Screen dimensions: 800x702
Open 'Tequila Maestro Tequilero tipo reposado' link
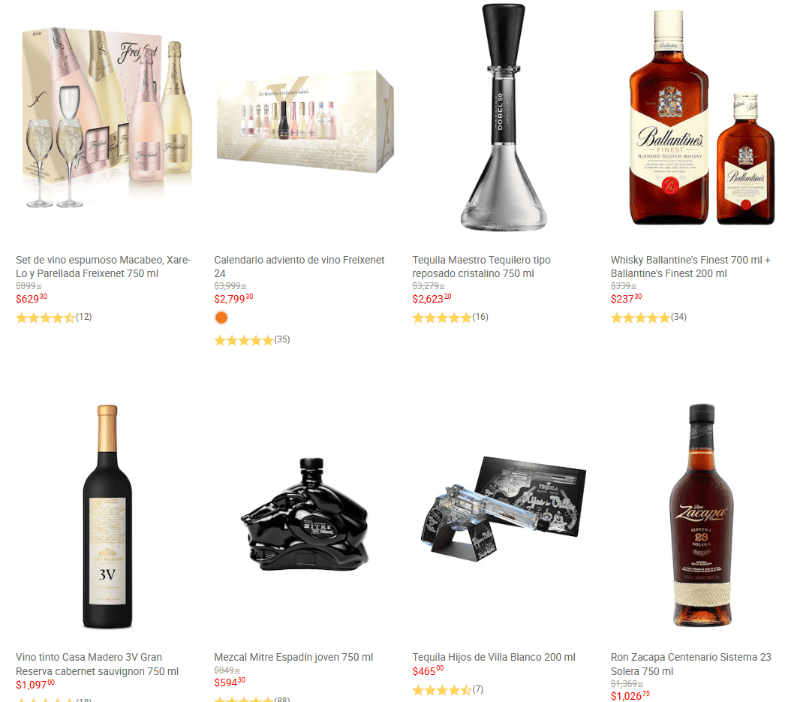click(481, 267)
